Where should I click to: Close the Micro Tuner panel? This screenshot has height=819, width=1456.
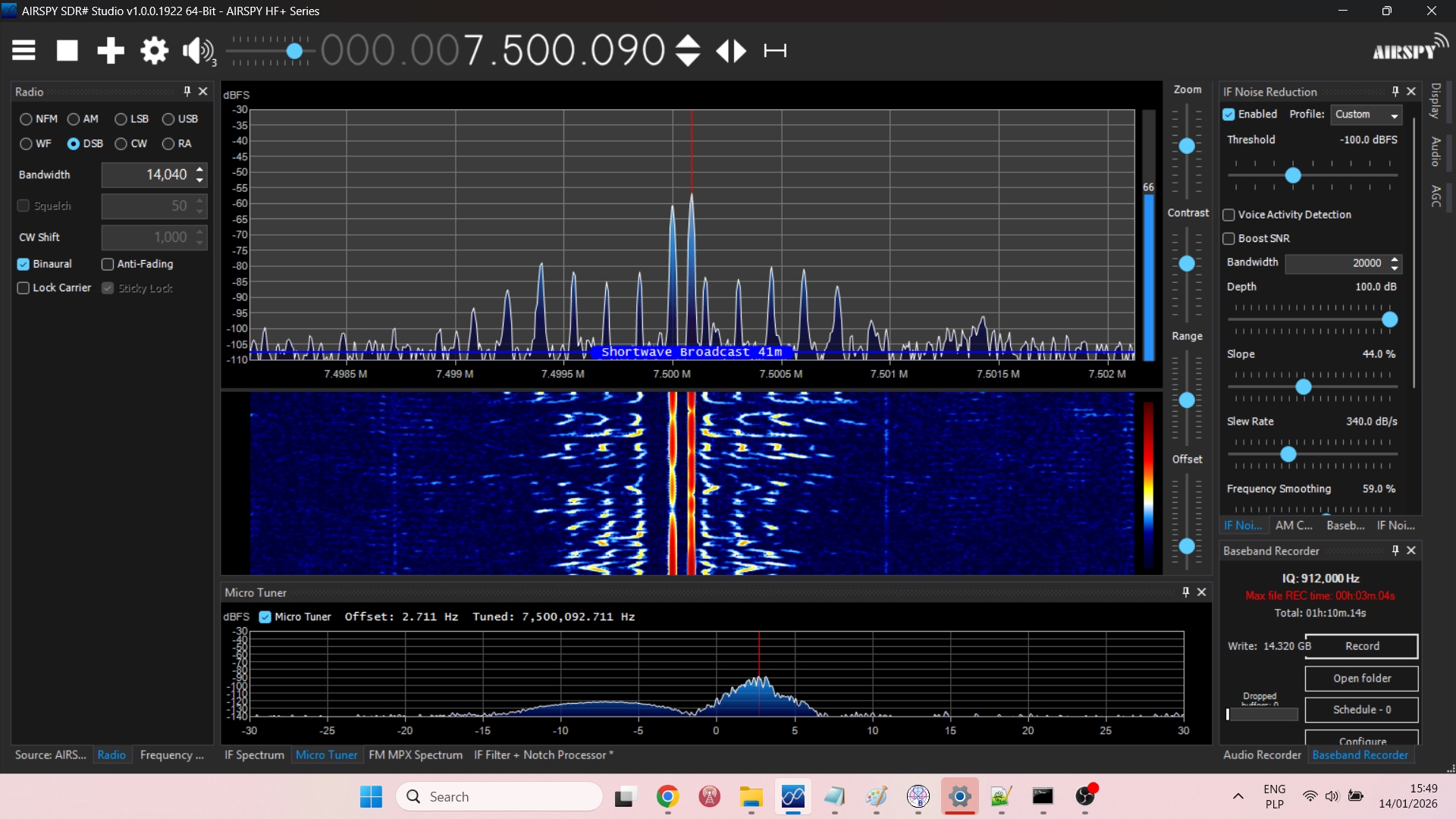[x=1201, y=592]
